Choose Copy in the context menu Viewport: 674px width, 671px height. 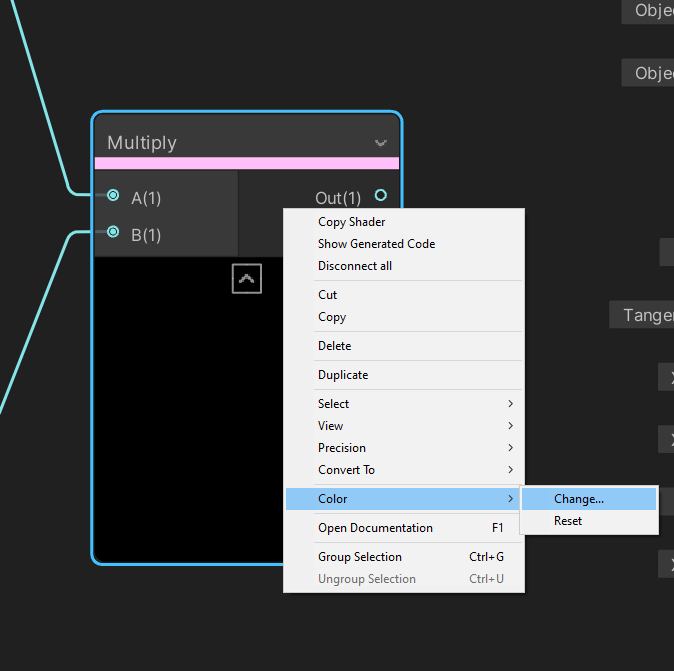(332, 317)
